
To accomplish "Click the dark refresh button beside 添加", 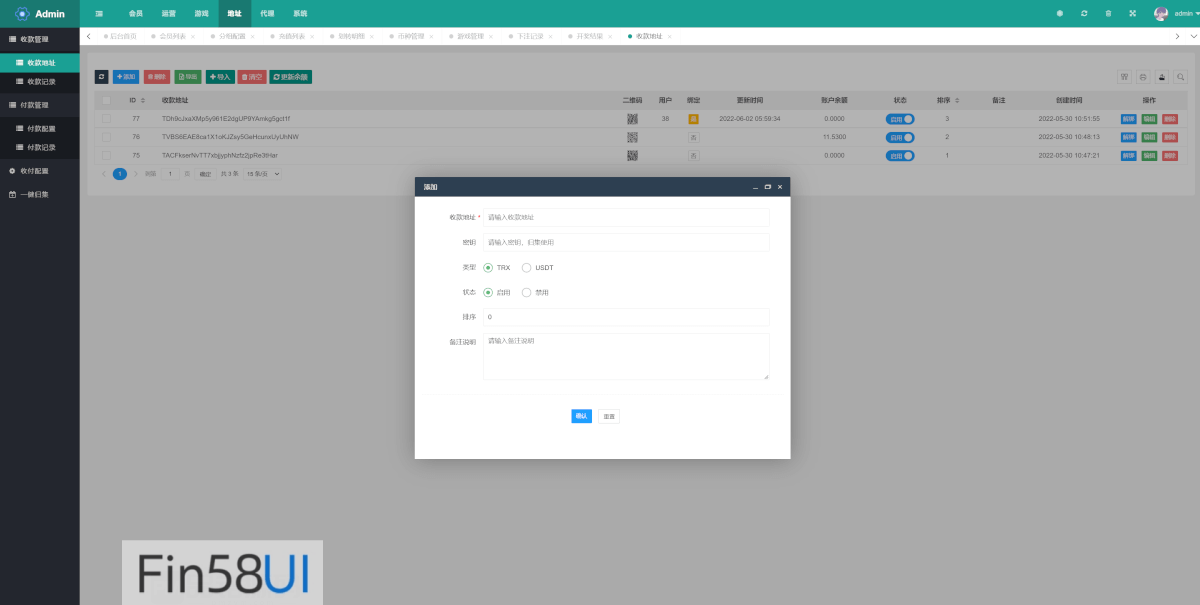I will [x=101, y=77].
